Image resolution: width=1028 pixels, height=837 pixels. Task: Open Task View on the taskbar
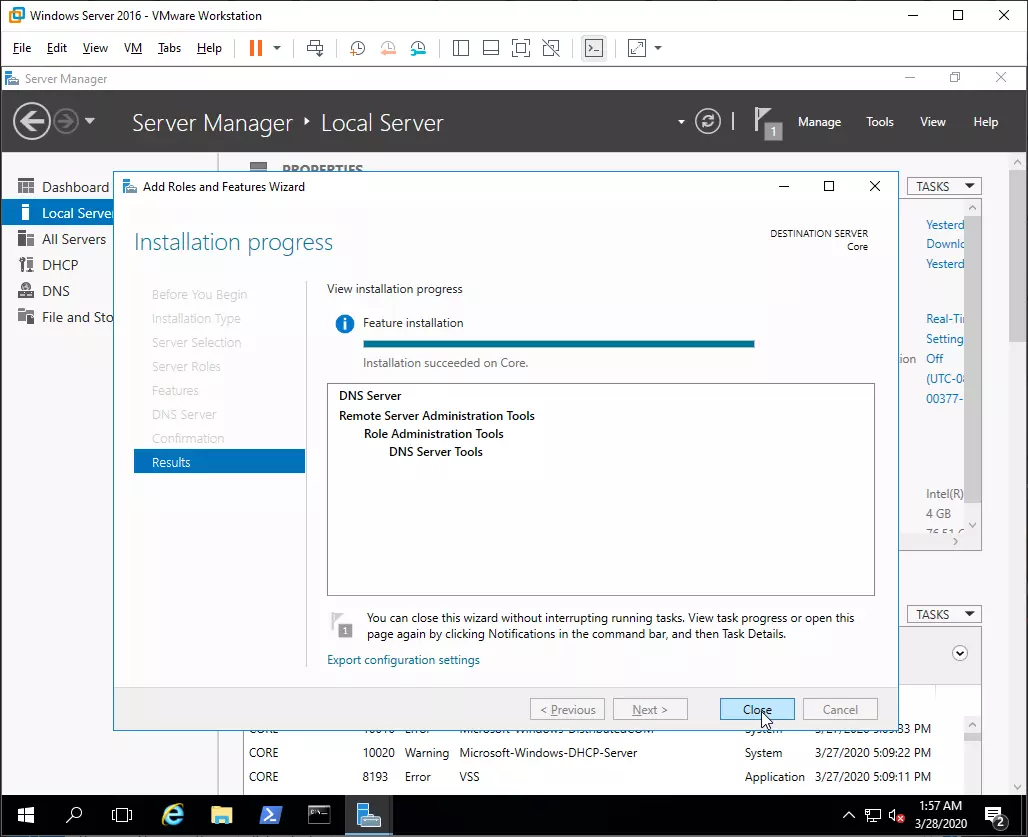coord(122,815)
